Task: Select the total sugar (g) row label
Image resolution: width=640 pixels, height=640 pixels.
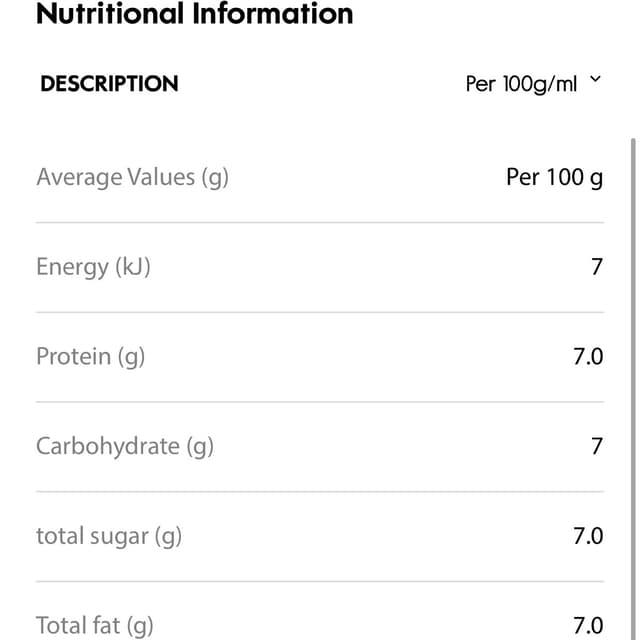Action: (x=109, y=536)
